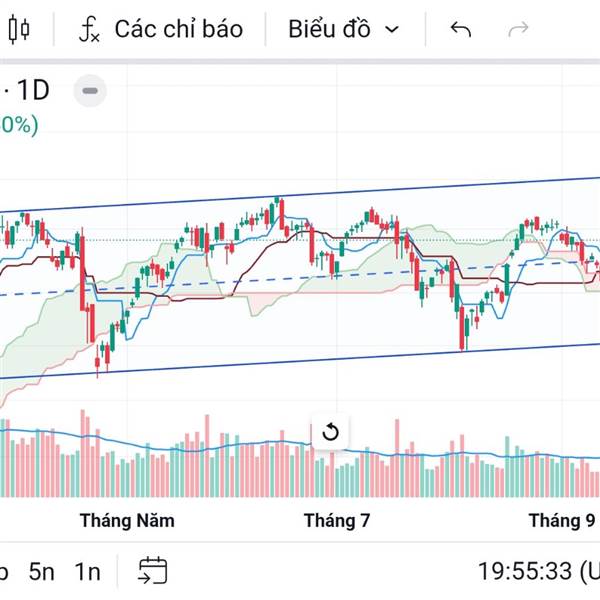Open the Các chỉ báo indicators menu
This screenshot has width=600, height=600.
pos(161,29)
